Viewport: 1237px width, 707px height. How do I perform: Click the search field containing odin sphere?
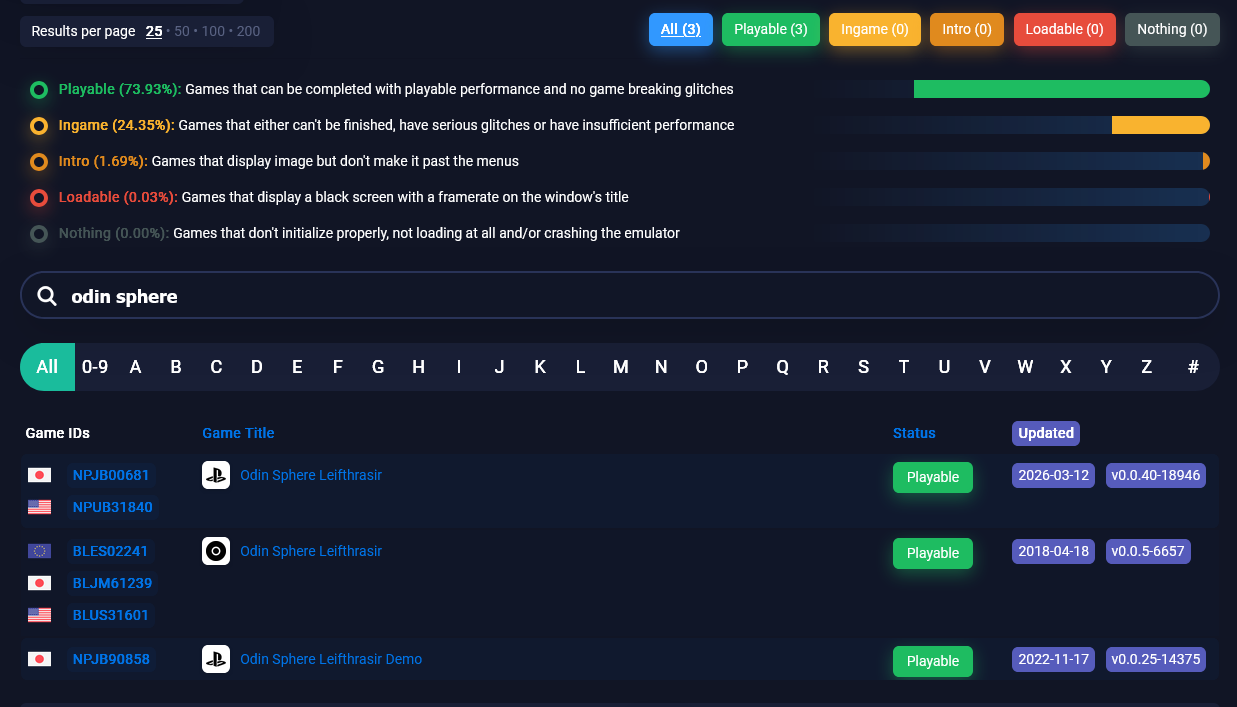point(620,295)
